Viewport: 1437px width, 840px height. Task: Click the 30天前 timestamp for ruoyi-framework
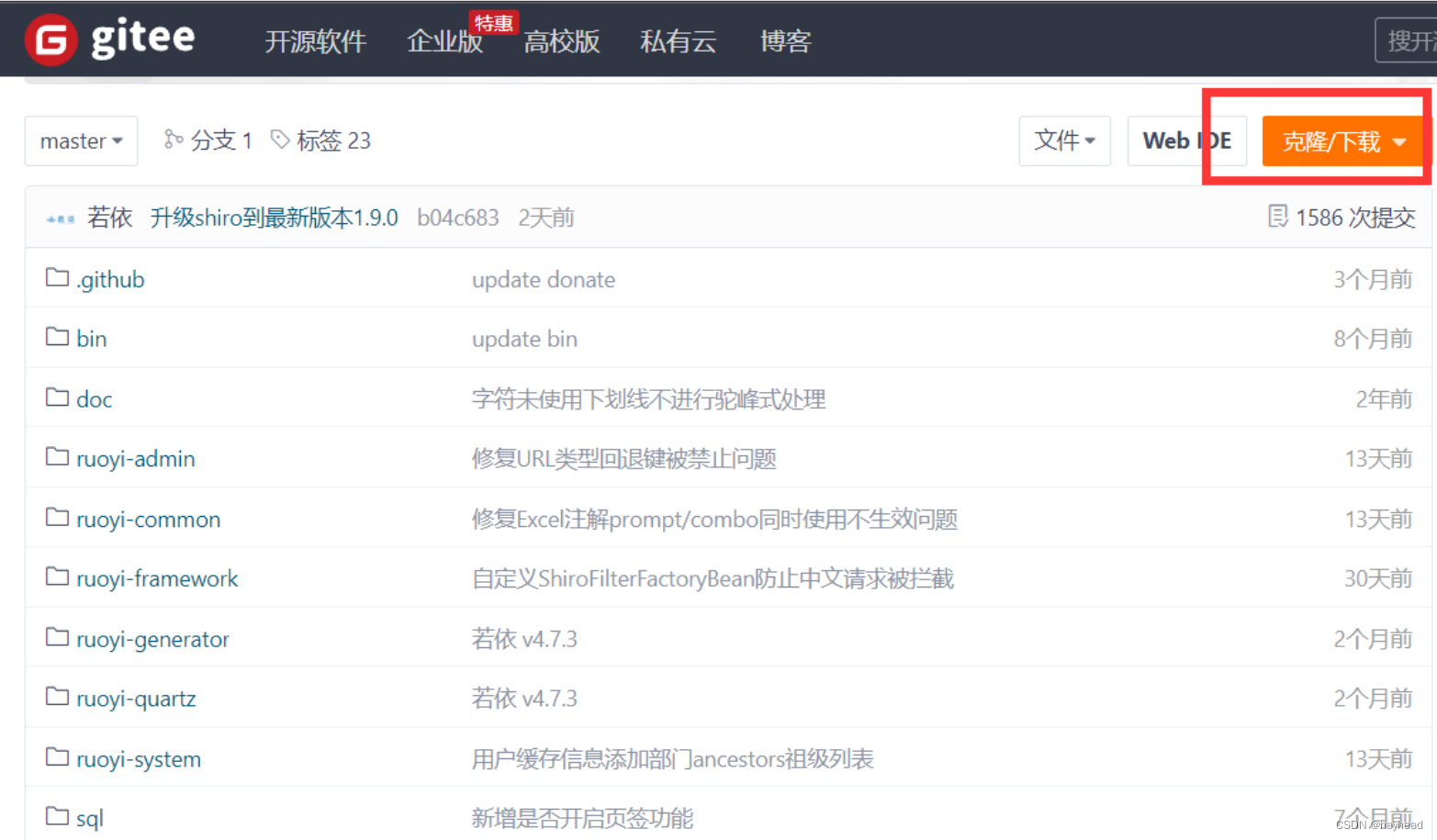point(1378,578)
